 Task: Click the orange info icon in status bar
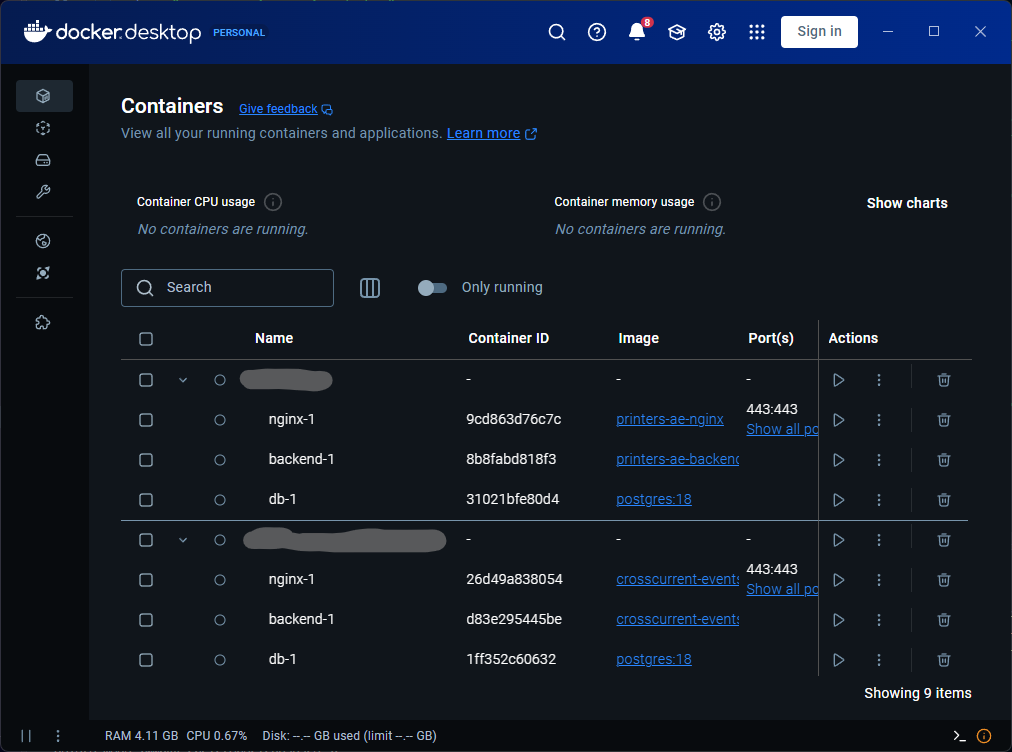(984, 736)
